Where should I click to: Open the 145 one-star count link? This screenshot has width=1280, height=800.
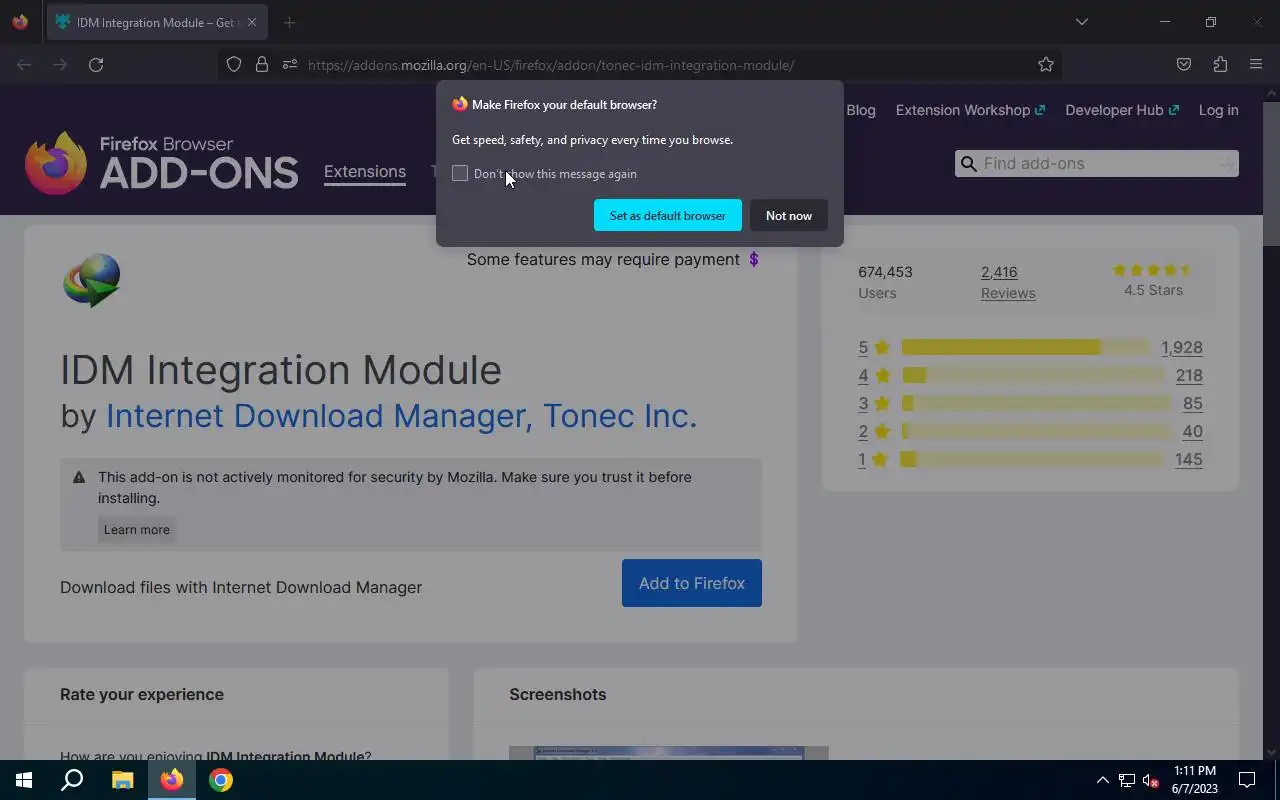(1189, 459)
